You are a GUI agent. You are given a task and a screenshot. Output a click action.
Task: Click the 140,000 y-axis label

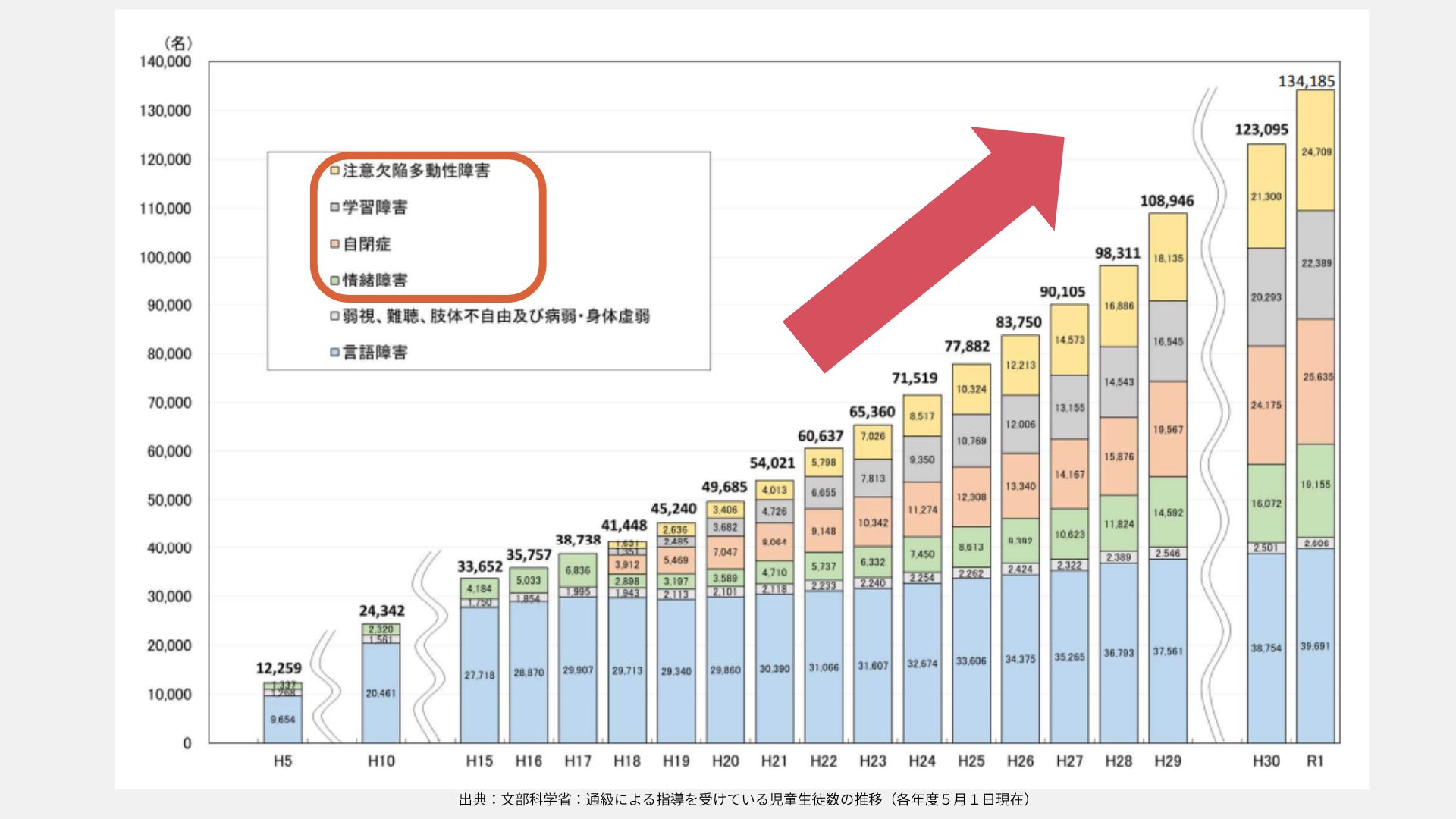coord(165,62)
